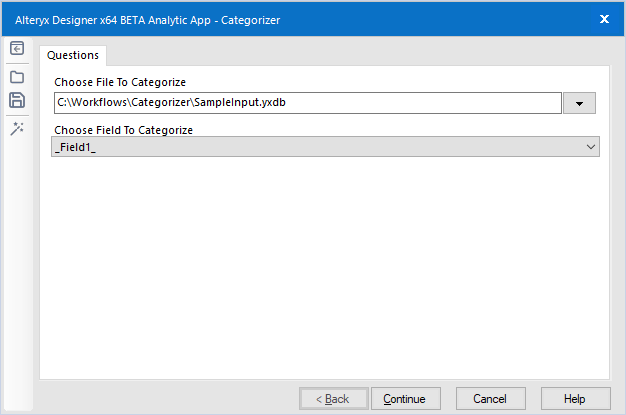Close the Categorizer window with X

604,18
